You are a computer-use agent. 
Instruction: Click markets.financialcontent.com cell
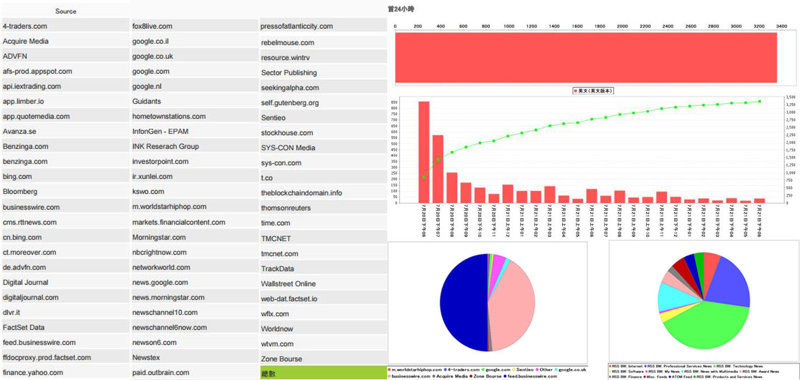tap(195, 222)
